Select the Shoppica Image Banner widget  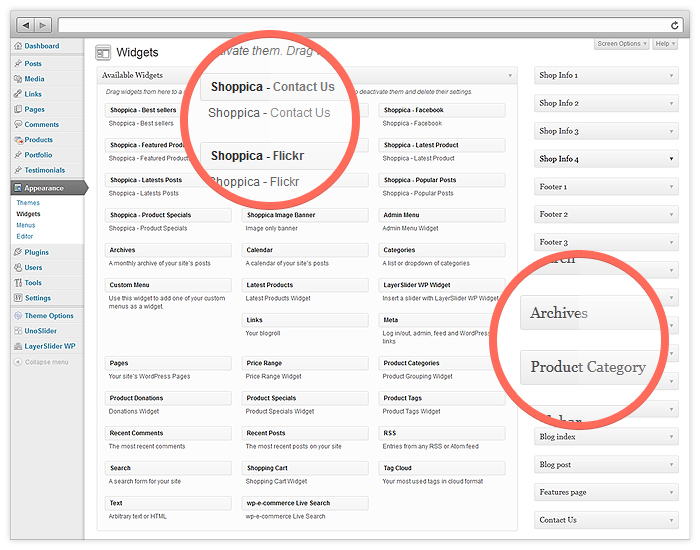coord(305,215)
